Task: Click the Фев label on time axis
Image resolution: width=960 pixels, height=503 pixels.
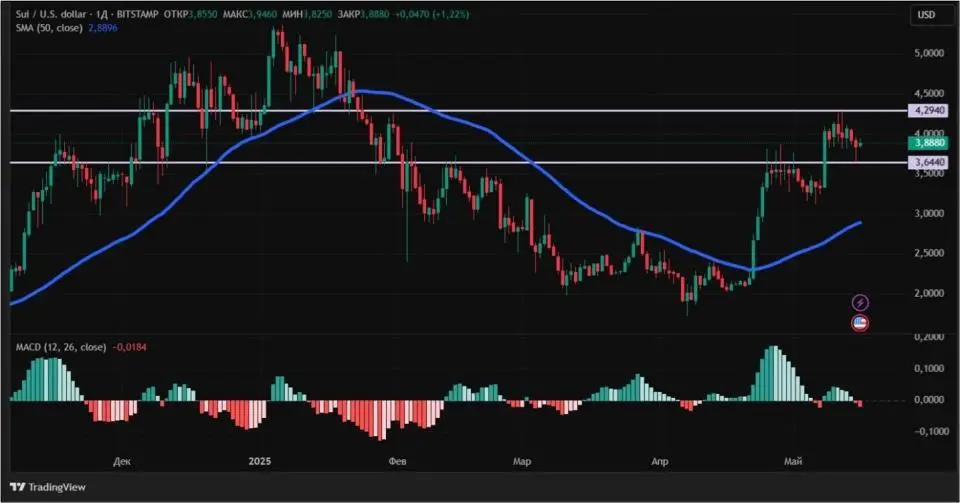Action: [x=397, y=461]
